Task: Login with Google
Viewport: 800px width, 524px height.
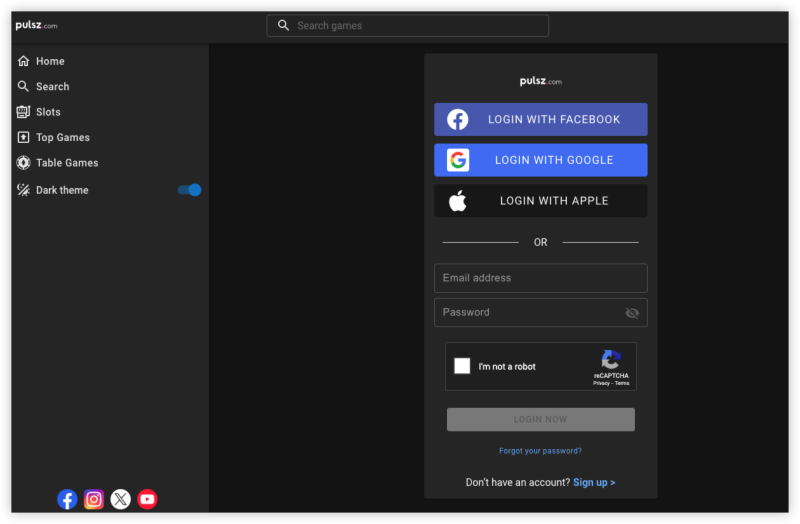Action: (541, 160)
